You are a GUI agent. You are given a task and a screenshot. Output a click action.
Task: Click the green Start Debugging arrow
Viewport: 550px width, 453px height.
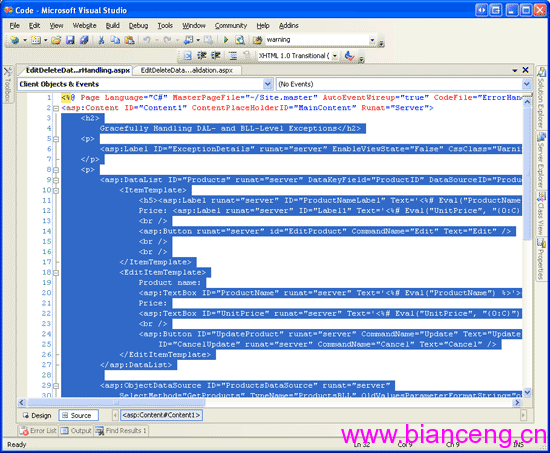click(x=226, y=40)
